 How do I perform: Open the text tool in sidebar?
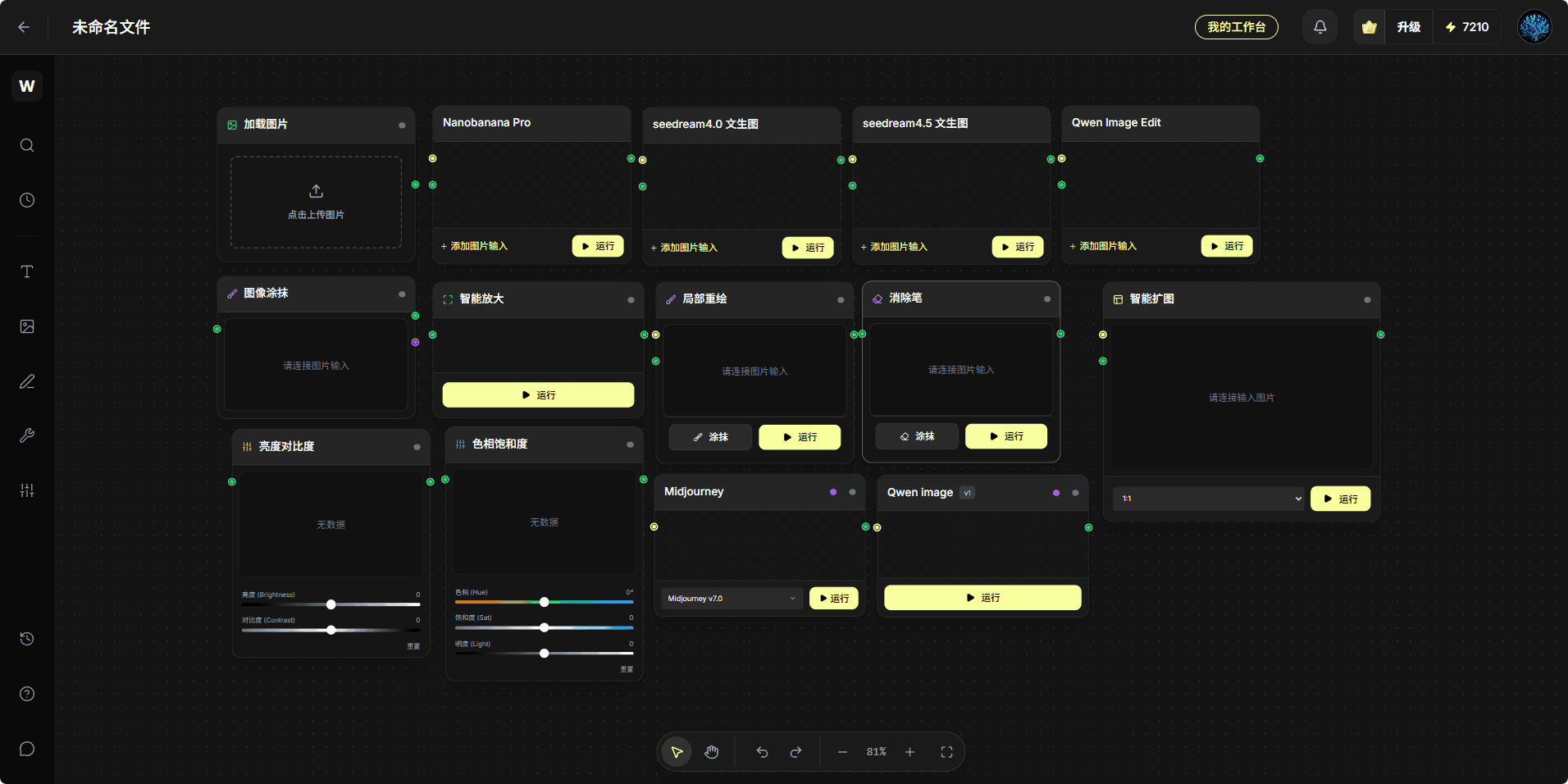pyautogui.click(x=27, y=271)
